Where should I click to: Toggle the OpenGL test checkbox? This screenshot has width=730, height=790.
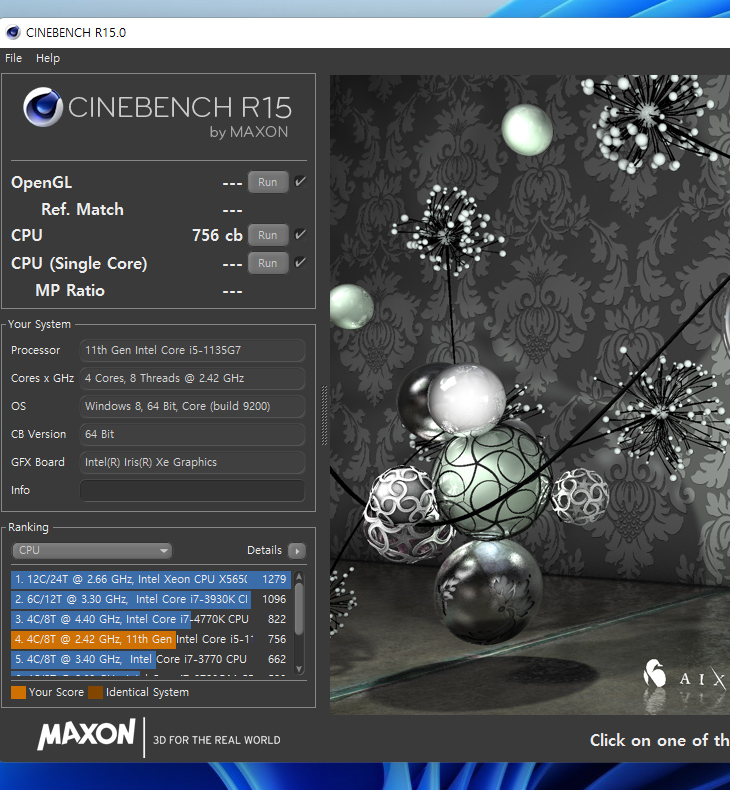(300, 182)
